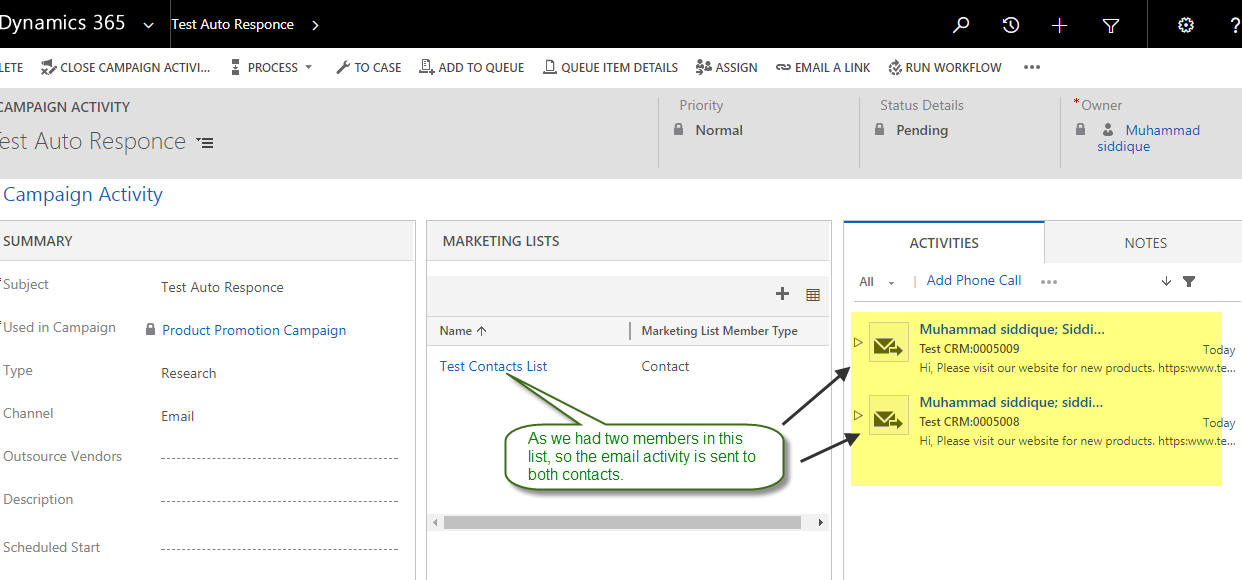
Task: Expand the Test CRM:0005008 email activity
Action: [858, 414]
